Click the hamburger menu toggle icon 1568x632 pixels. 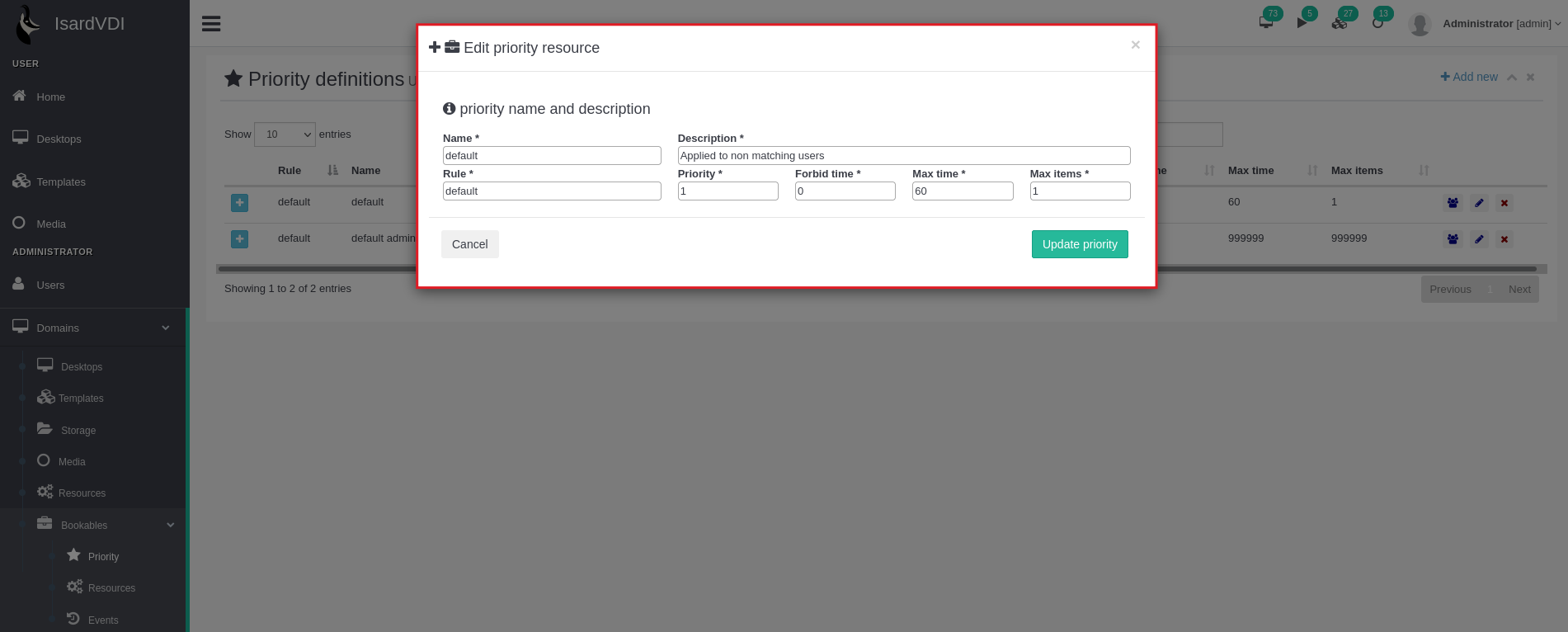(211, 24)
